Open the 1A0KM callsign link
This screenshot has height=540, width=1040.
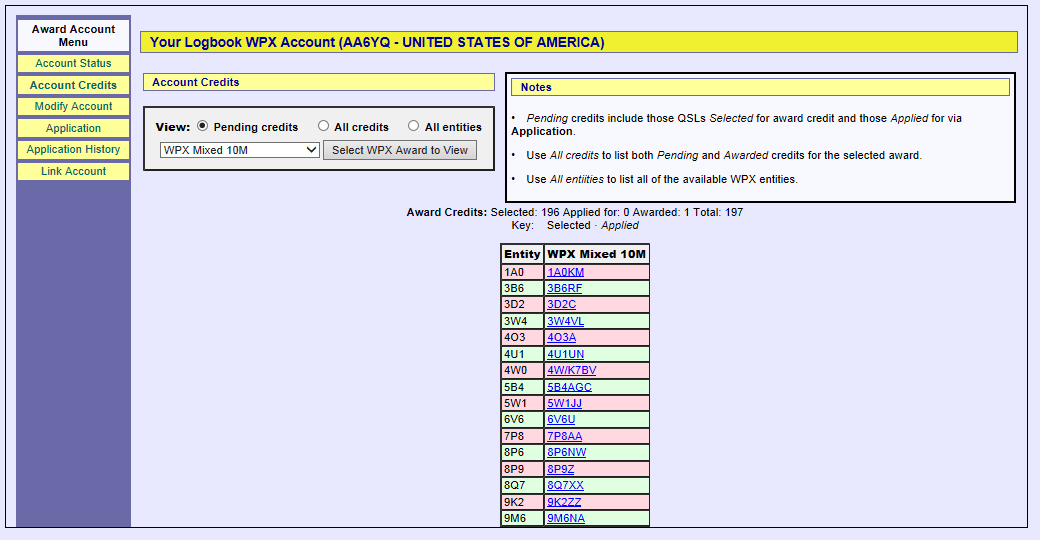coord(565,272)
